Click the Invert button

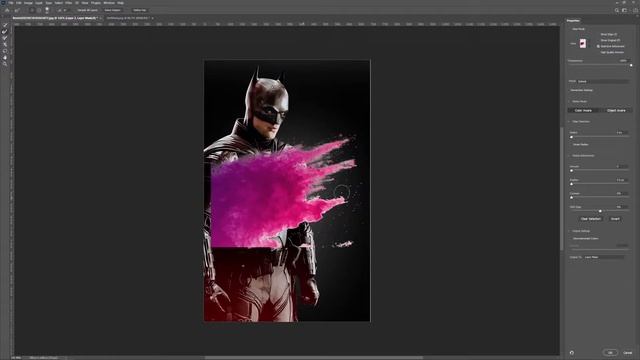(x=615, y=219)
